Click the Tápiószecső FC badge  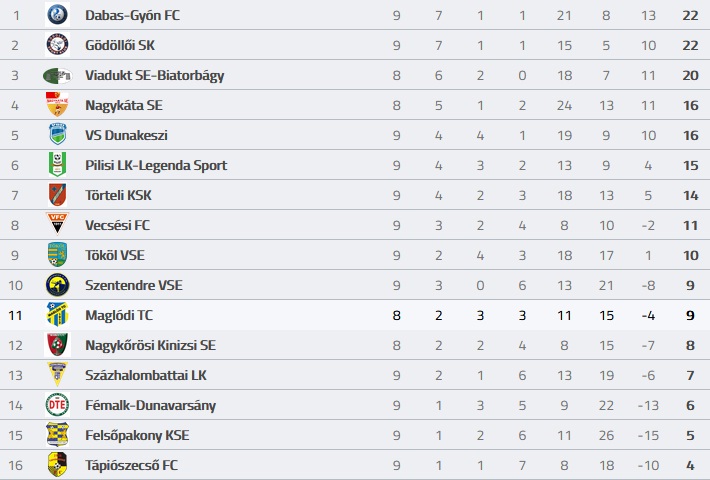(x=58, y=465)
